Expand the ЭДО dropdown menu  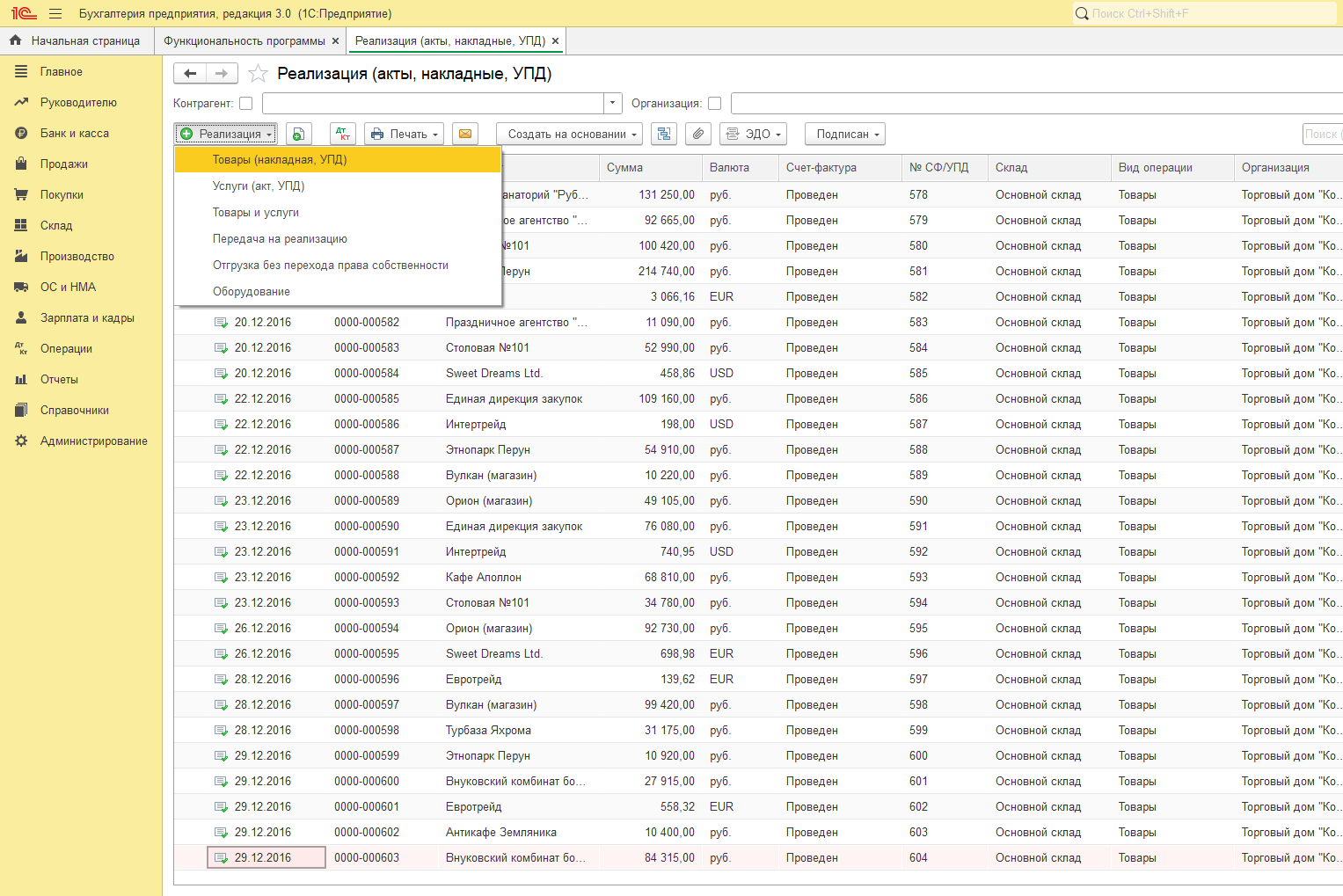tap(753, 135)
